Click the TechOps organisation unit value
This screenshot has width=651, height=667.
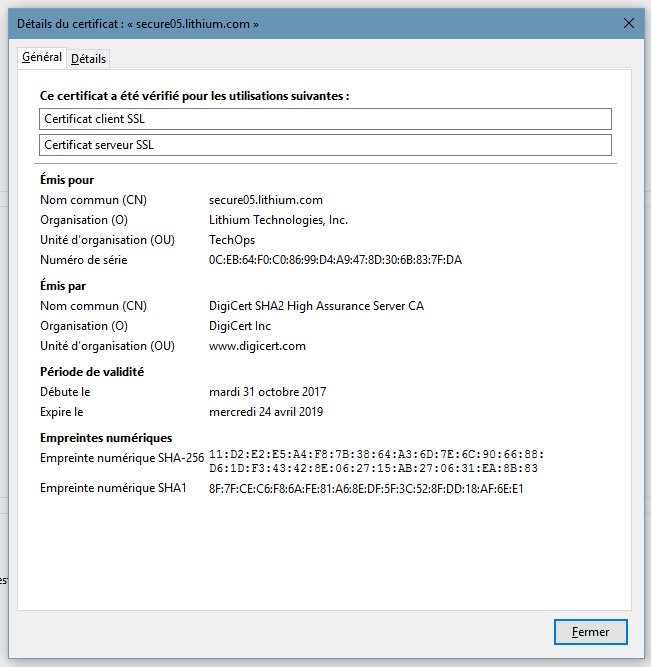tap(232, 240)
